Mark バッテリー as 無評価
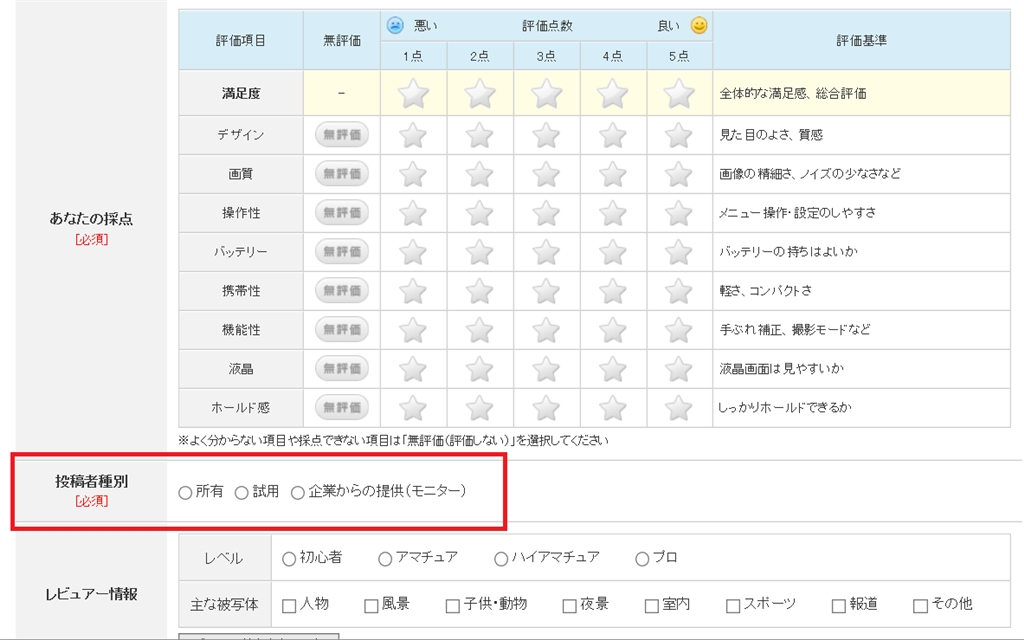The height and width of the screenshot is (640, 1024). pos(342,251)
